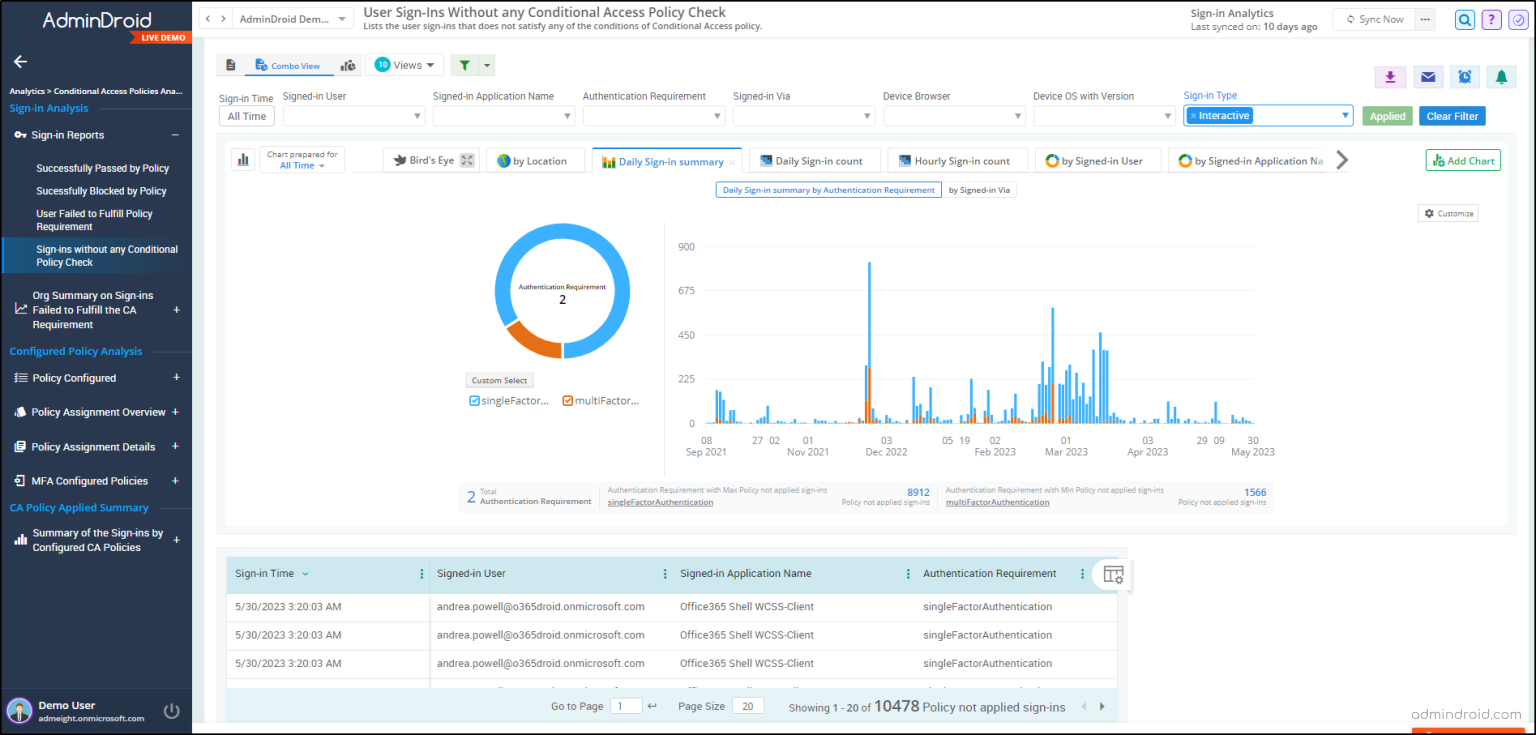Open the Combo View tab

point(288,64)
